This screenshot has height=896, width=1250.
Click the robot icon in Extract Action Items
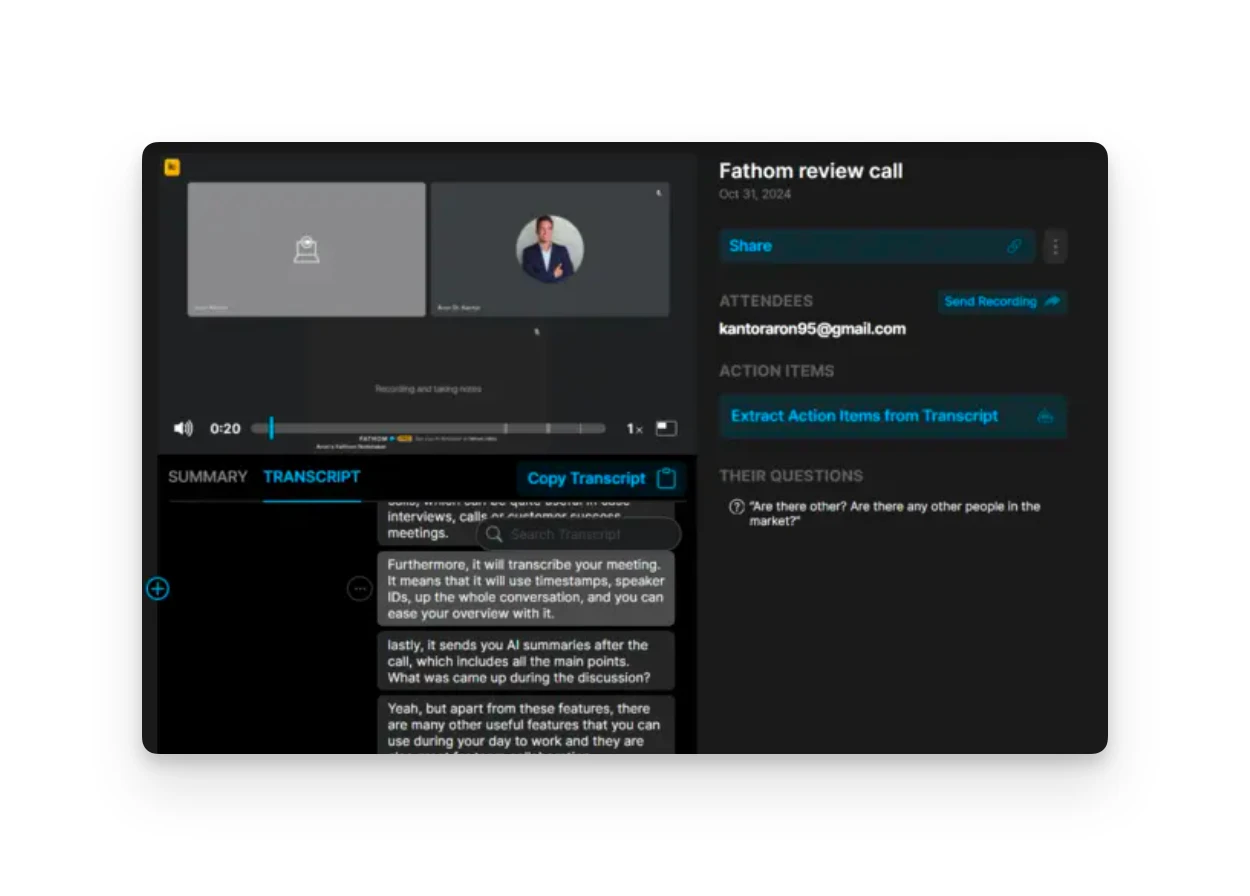pos(1045,416)
